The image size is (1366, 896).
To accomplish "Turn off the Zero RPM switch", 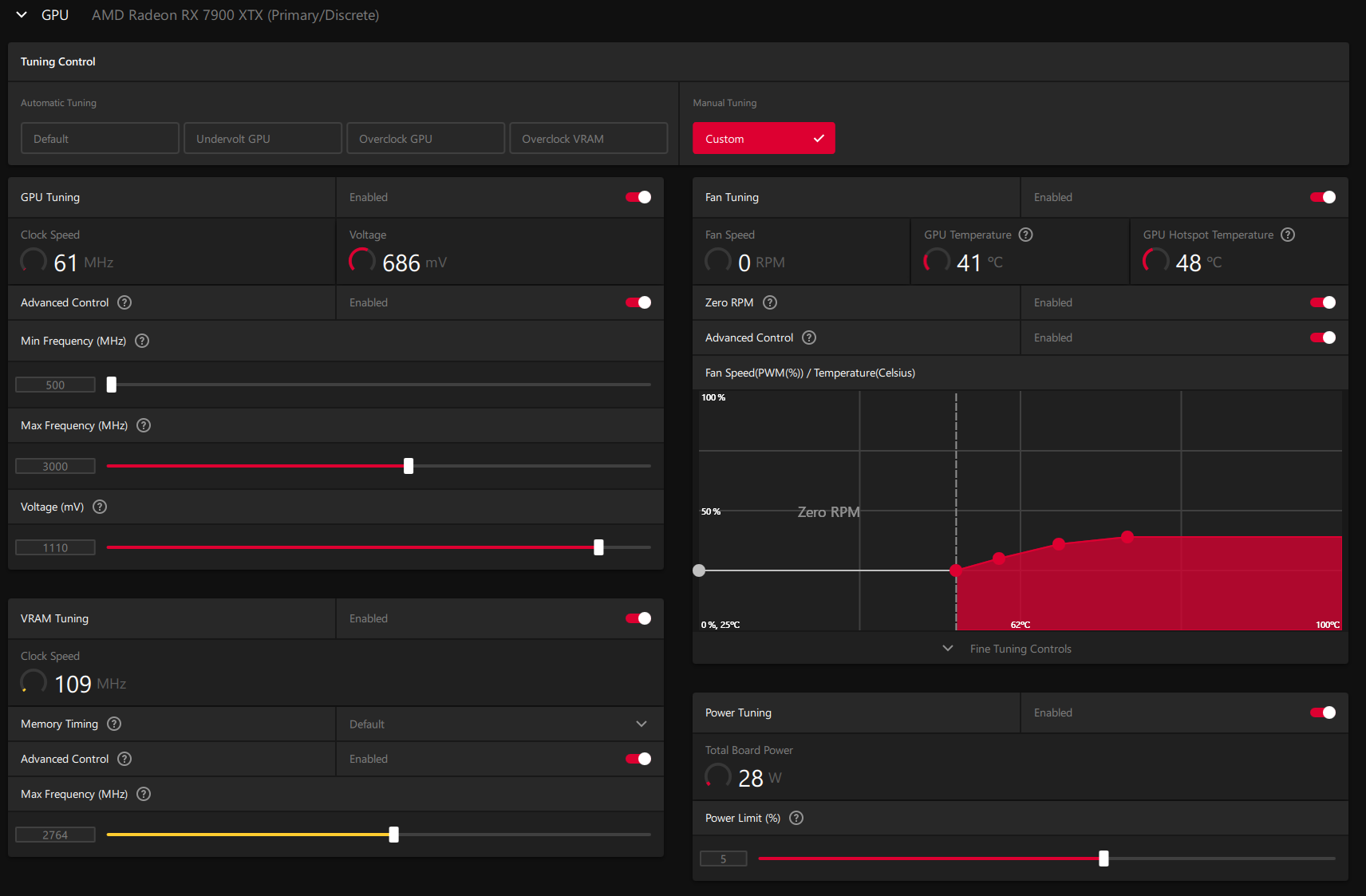I will pos(1323,302).
